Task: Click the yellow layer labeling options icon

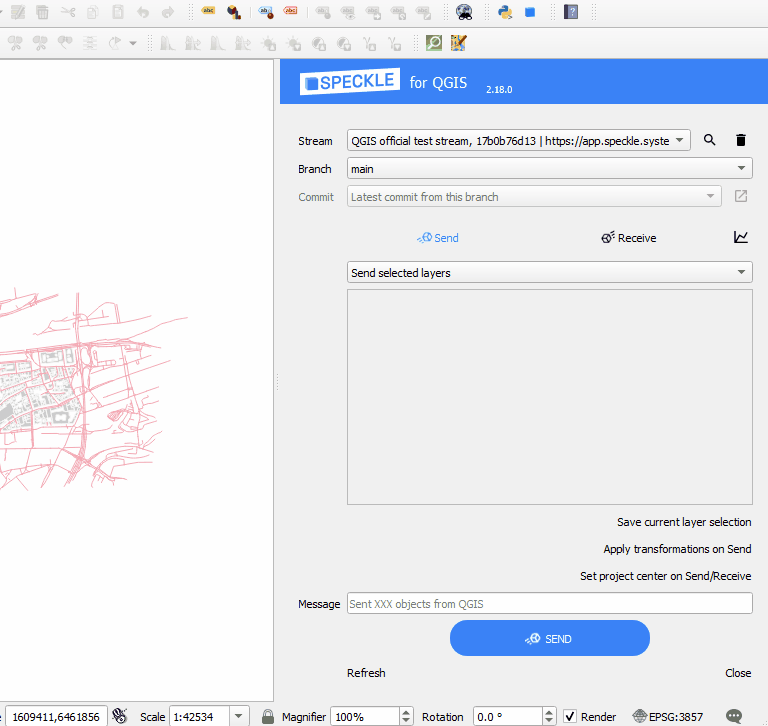Action: [208, 12]
